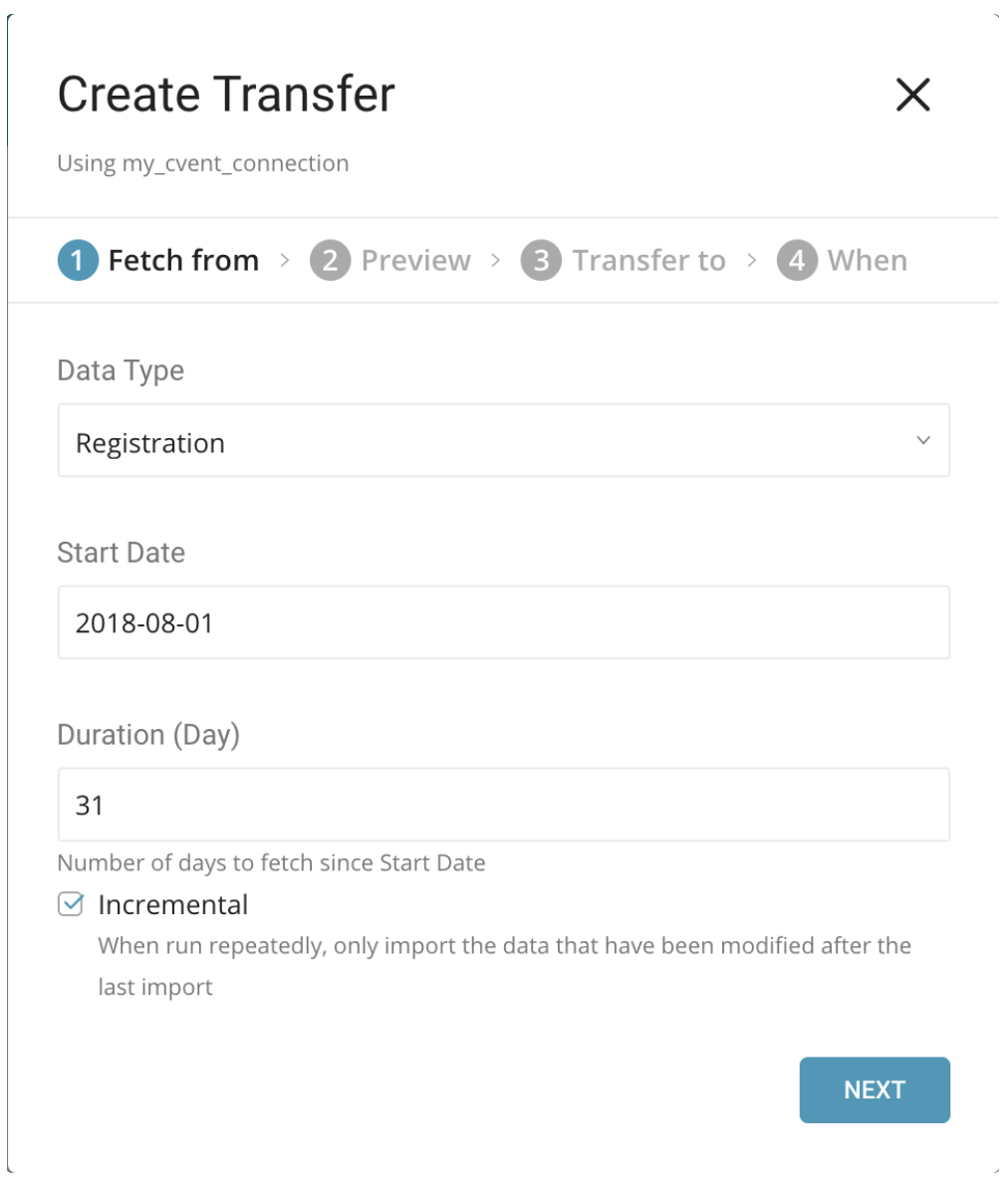1008x1199 pixels.
Task: Click the arrow after Fetch from
Action: pos(285,261)
